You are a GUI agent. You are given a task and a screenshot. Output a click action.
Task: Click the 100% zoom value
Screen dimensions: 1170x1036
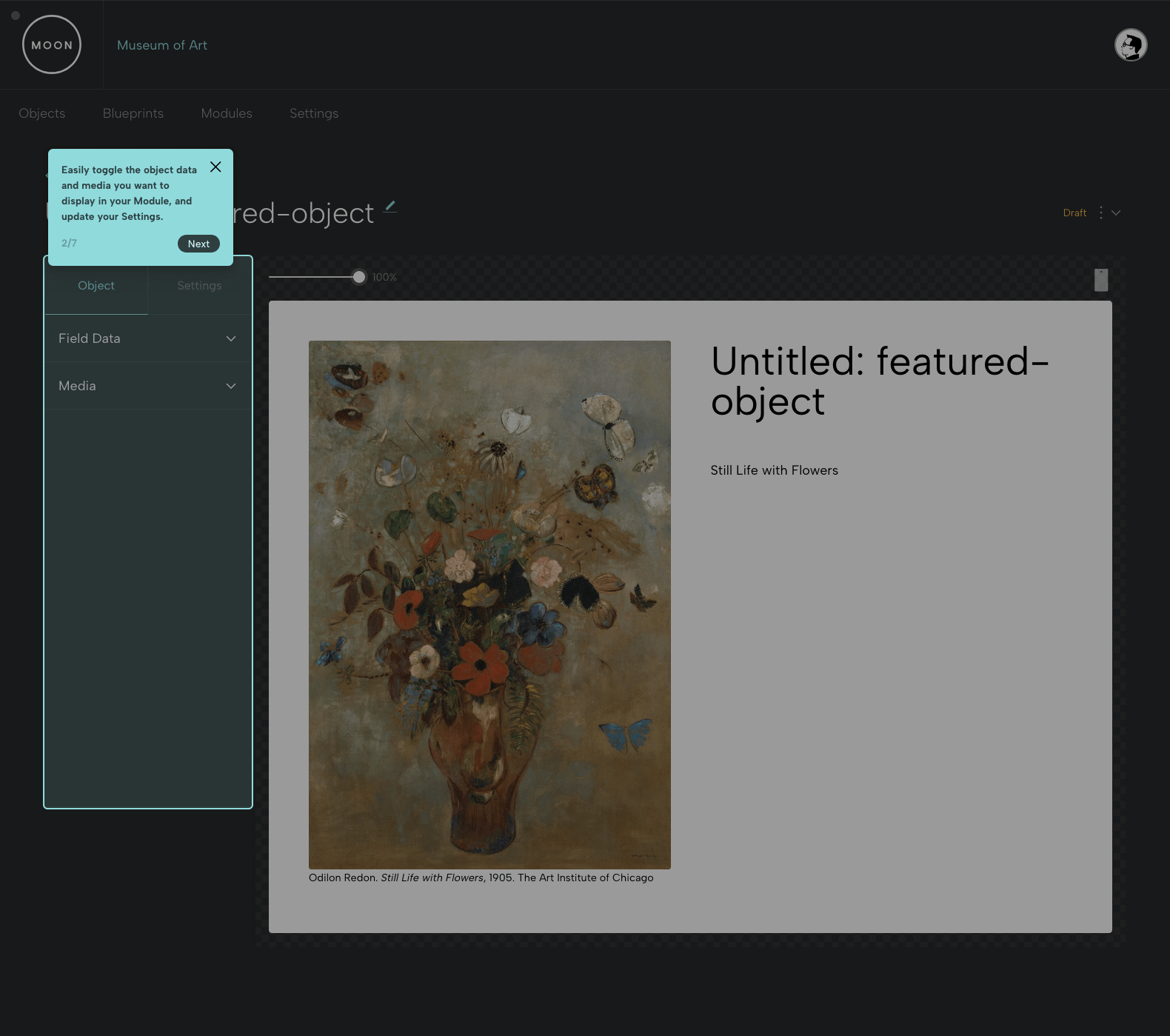[x=384, y=277]
